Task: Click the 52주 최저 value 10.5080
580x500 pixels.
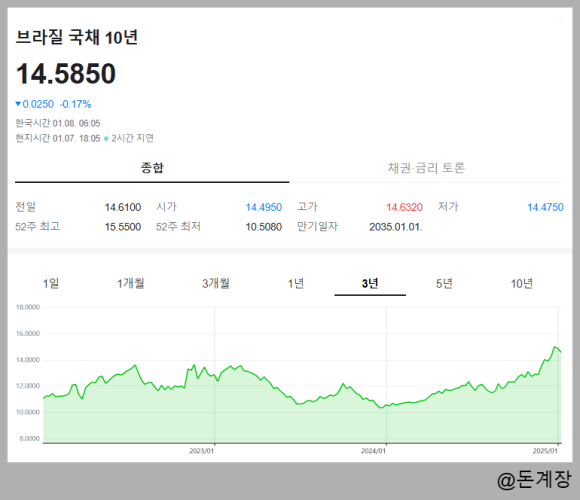Action: (x=264, y=227)
